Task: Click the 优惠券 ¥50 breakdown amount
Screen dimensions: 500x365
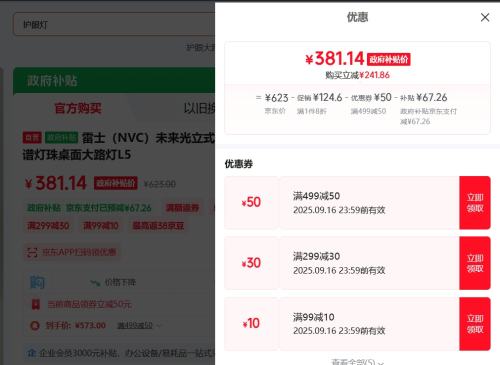Action: [x=371, y=97]
